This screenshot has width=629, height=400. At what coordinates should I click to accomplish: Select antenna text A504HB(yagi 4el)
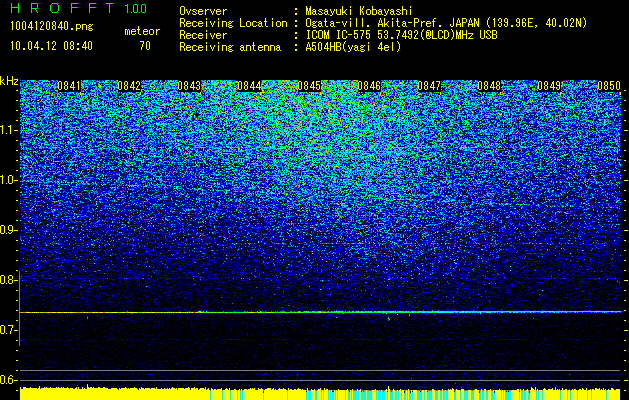click(353, 47)
